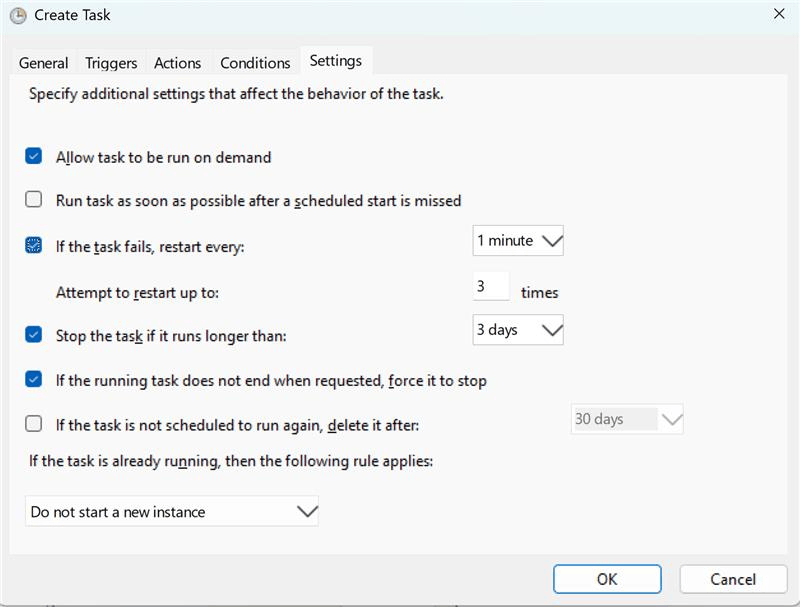
Task: Enable run task after missed scheduled start
Action: point(34,200)
